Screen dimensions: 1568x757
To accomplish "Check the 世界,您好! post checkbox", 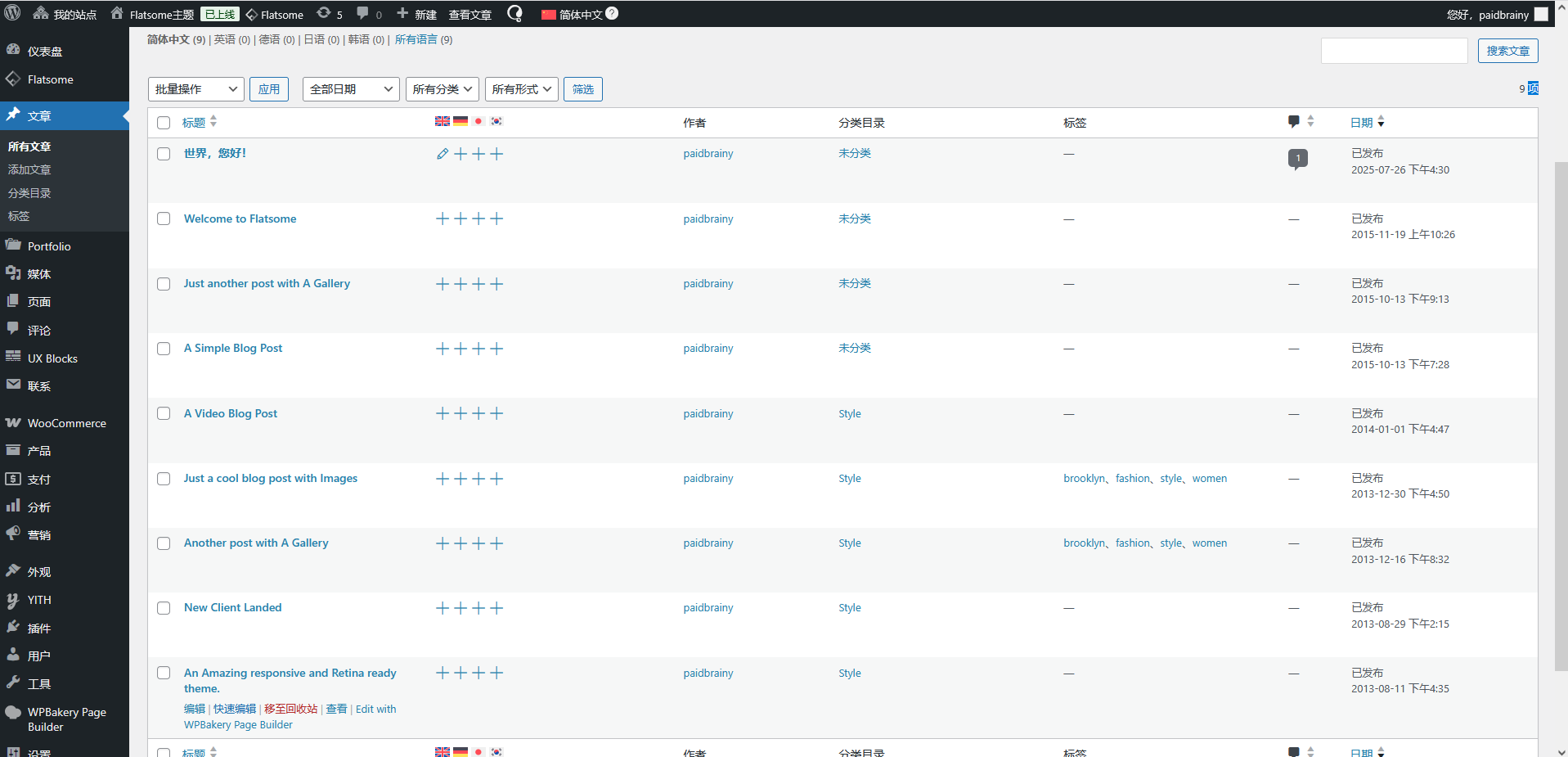I will [164, 154].
